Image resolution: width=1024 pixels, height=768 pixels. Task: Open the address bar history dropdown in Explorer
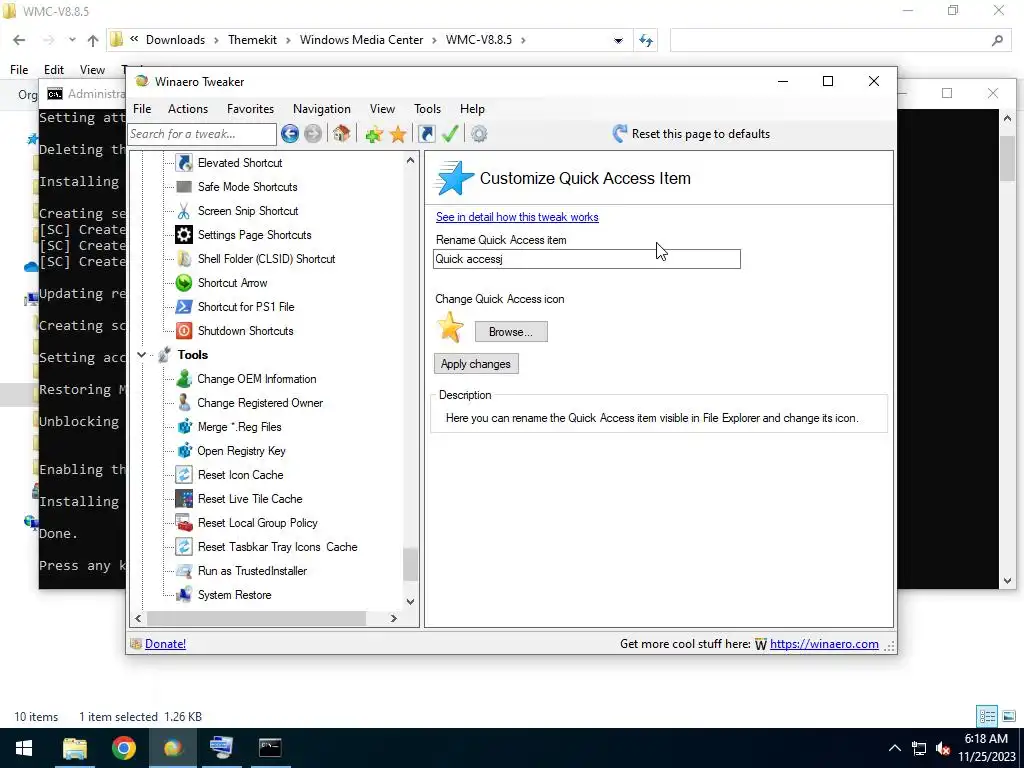tap(618, 40)
